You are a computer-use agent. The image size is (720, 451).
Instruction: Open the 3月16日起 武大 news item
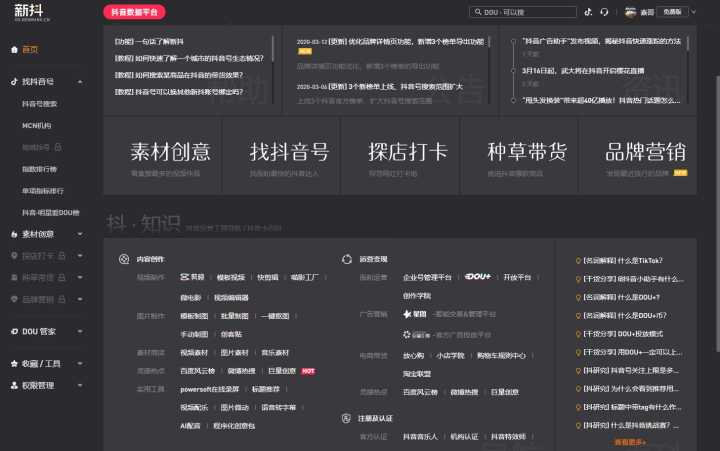click(x=583, y=71)
